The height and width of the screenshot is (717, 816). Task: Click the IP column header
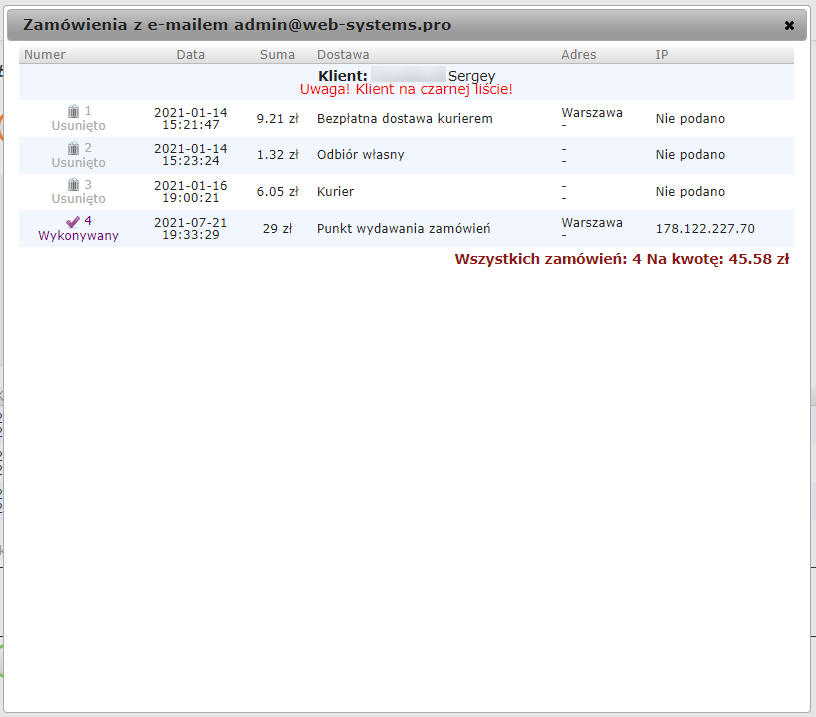point(662,55)
